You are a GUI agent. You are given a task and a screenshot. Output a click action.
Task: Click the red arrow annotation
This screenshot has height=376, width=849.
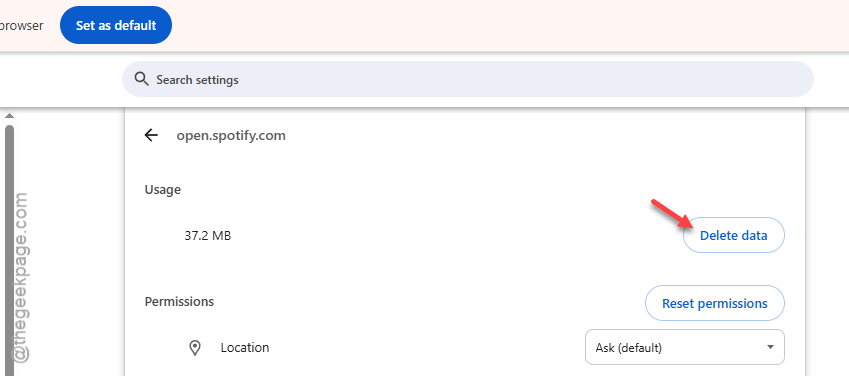672,214
